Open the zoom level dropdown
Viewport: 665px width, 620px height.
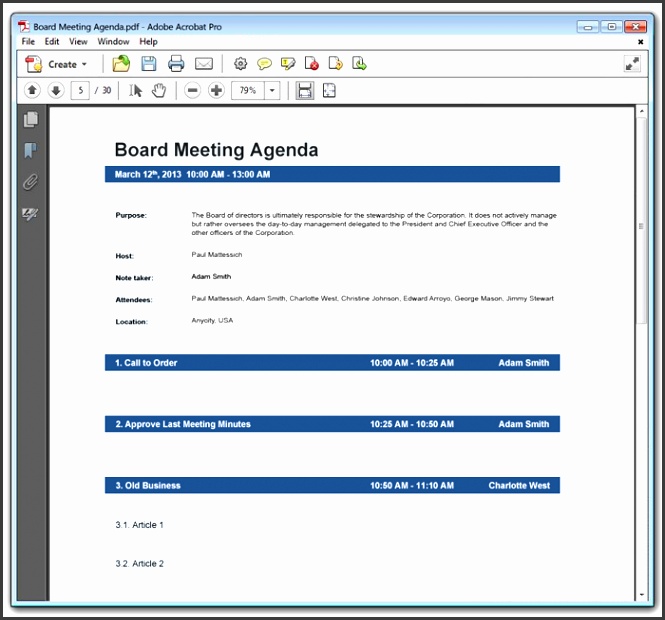(272, 90)
